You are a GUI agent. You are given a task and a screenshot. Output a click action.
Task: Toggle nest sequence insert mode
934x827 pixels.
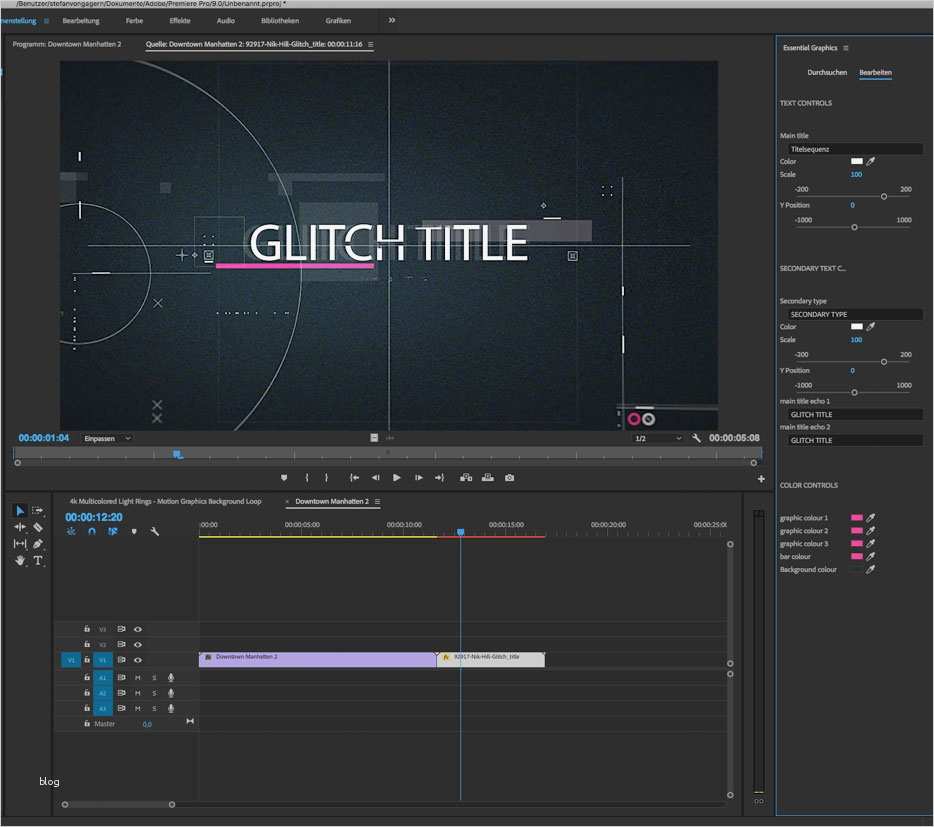click(x=71, y=531)
